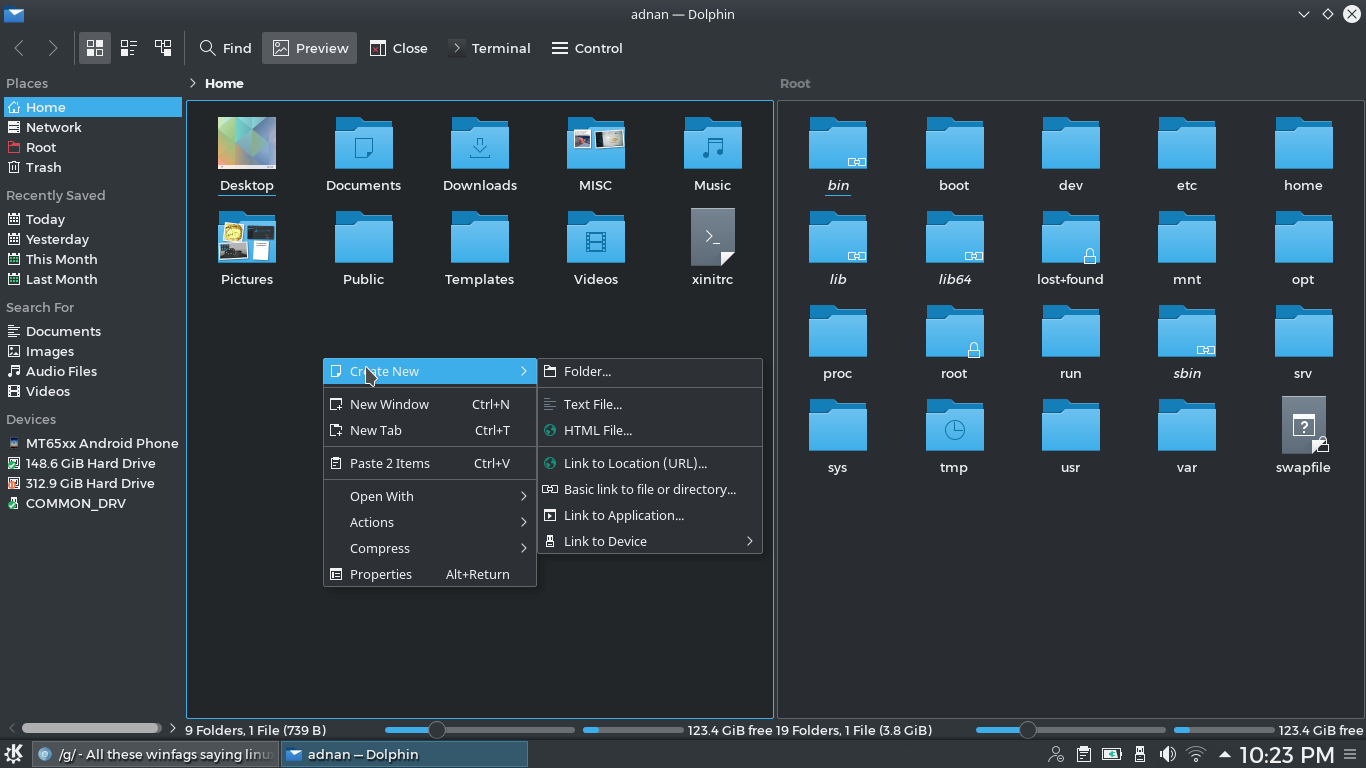Adjust the Root pane zoom slider

click(1027, 730)
